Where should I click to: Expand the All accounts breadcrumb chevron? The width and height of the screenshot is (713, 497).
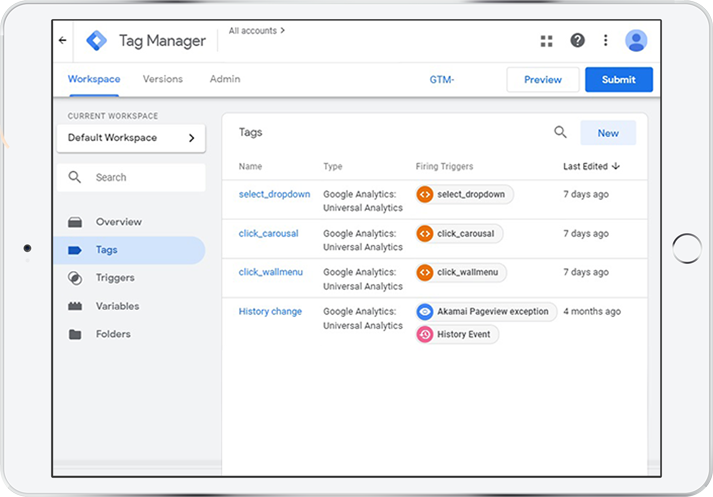(282, 30)
